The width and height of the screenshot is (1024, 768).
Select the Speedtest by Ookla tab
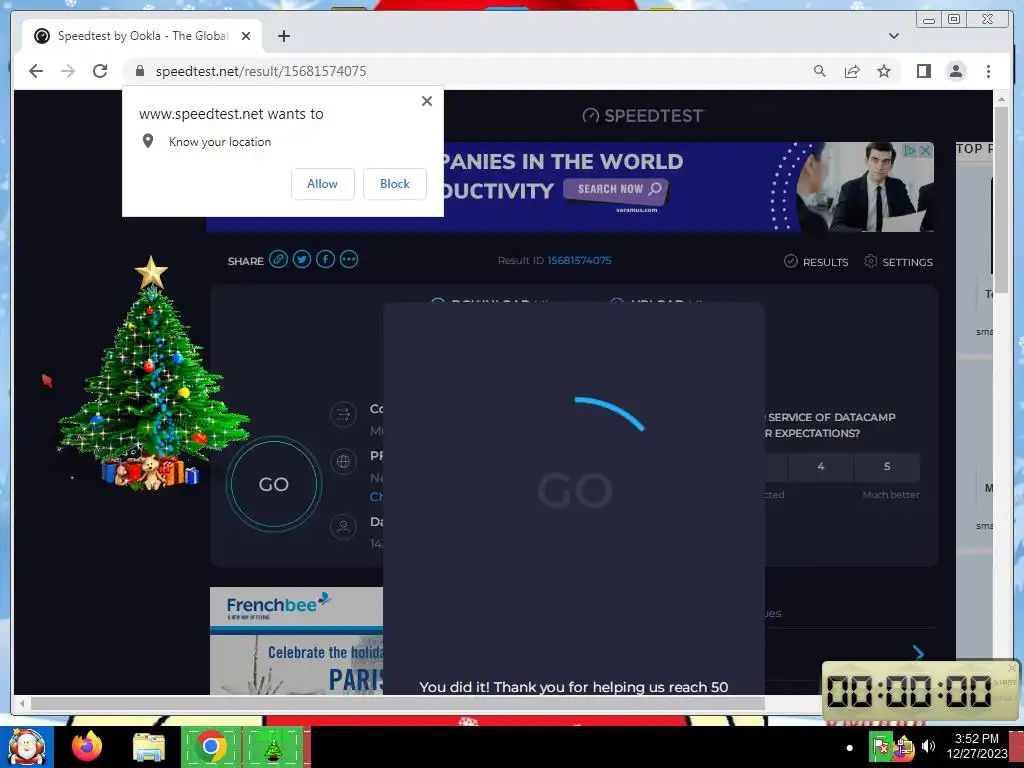[142, 36]
